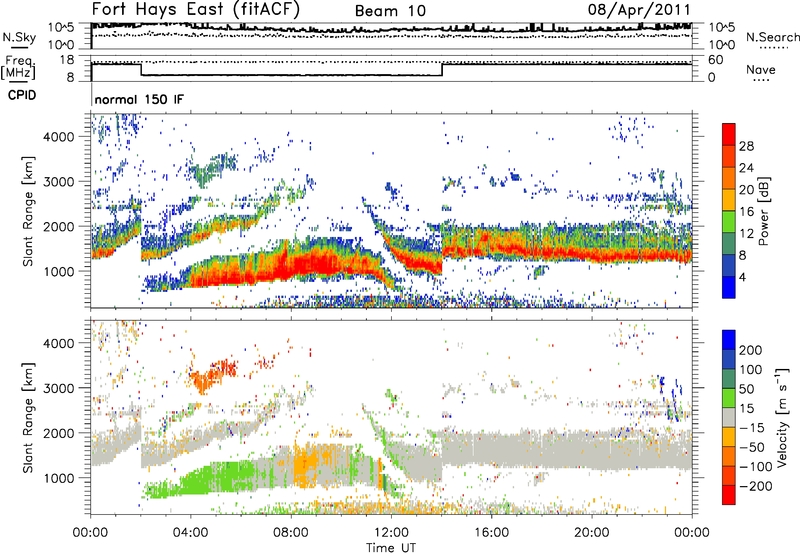Click the '12:00' time axis label
Screen dimensions: 800x554
coord(391,533)
